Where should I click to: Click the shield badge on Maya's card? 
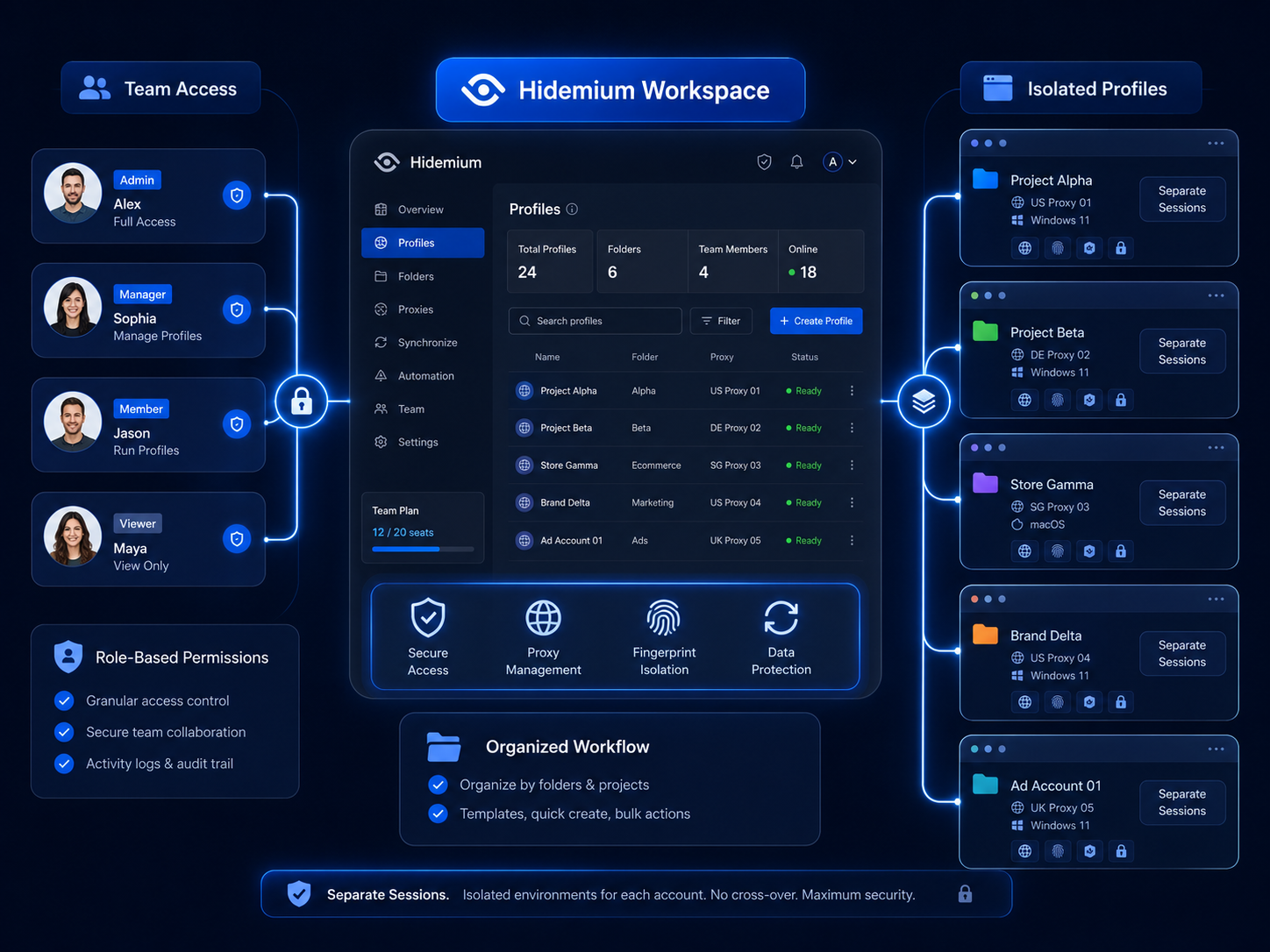[x=237, y=539]
